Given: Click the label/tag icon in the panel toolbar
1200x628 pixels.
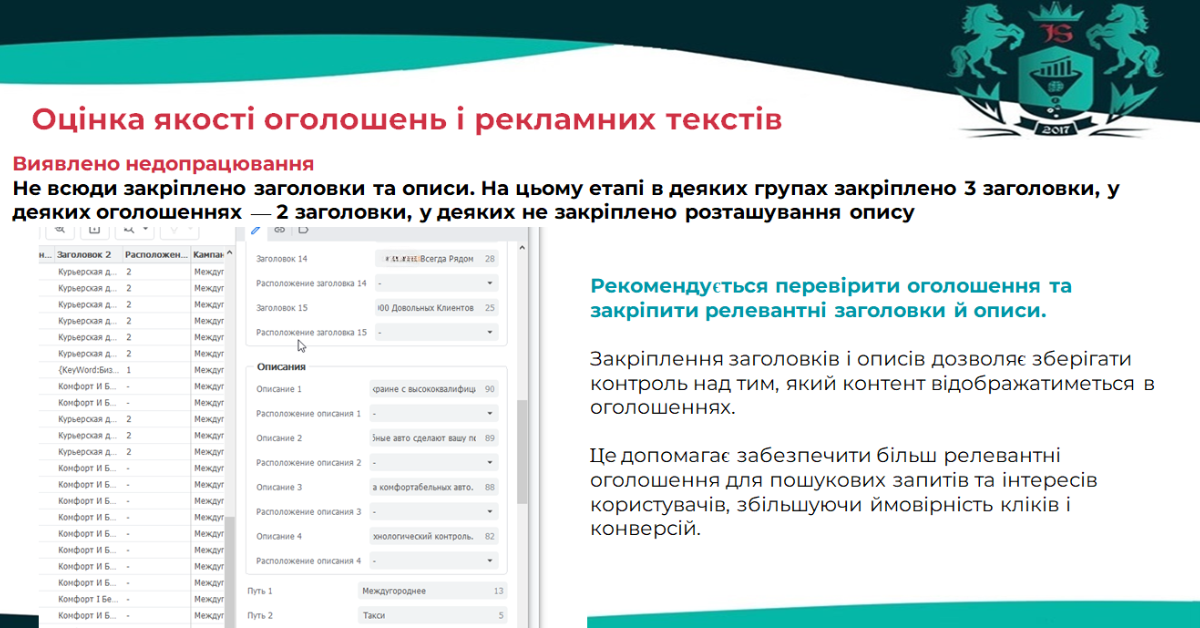Looking at the screenshot, I should [303, 229].
